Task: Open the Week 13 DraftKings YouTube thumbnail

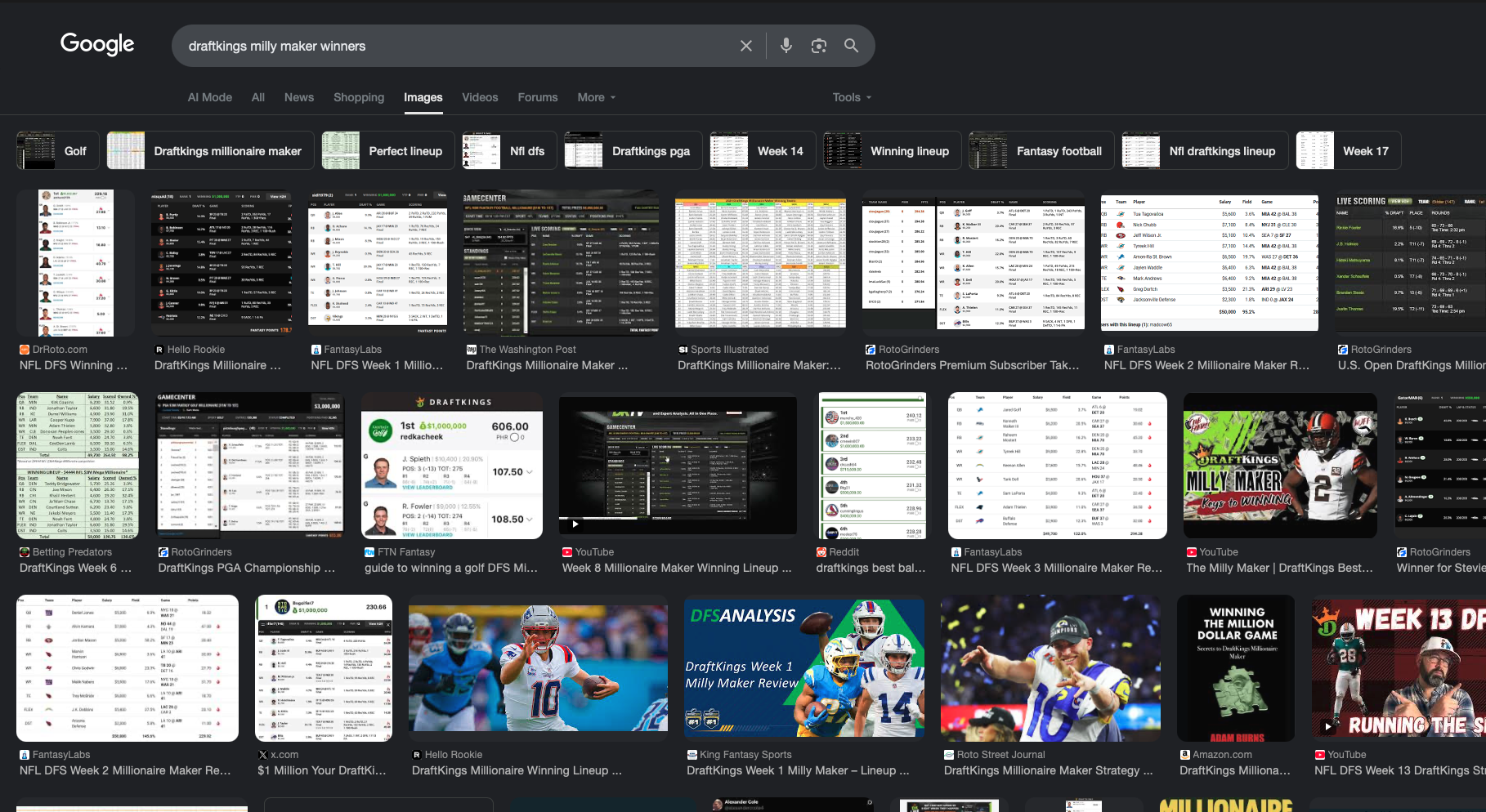Action: [1399, 668]
